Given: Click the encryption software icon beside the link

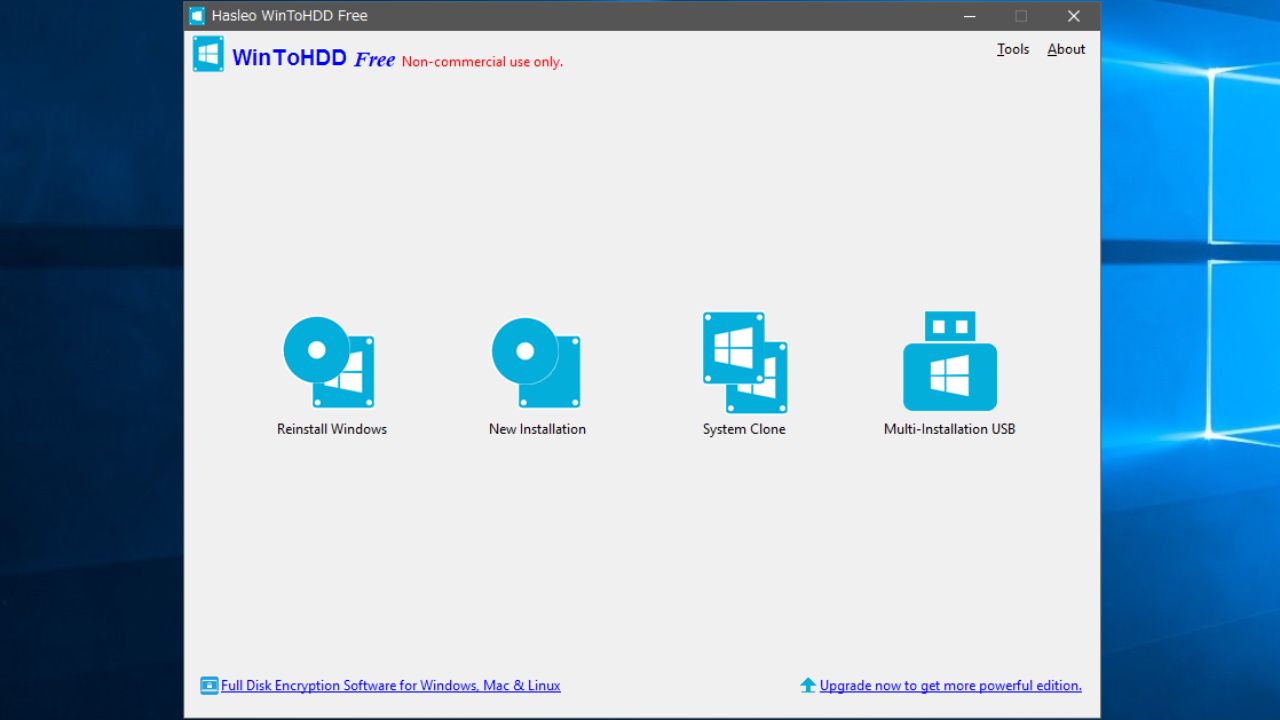Looking at the screenshot, I should (209, 686).
